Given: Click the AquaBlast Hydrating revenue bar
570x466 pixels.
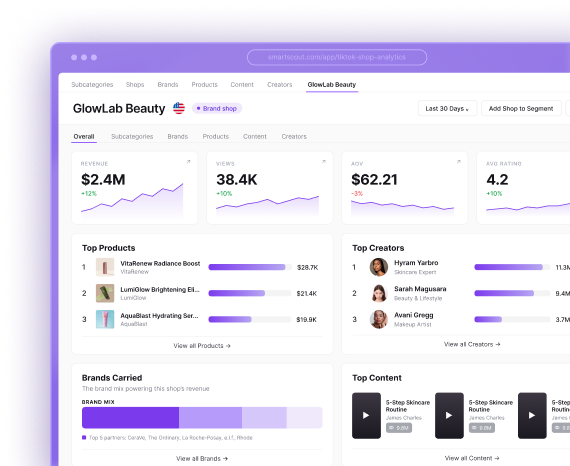Looking at the screenshot, I should 250,320.
